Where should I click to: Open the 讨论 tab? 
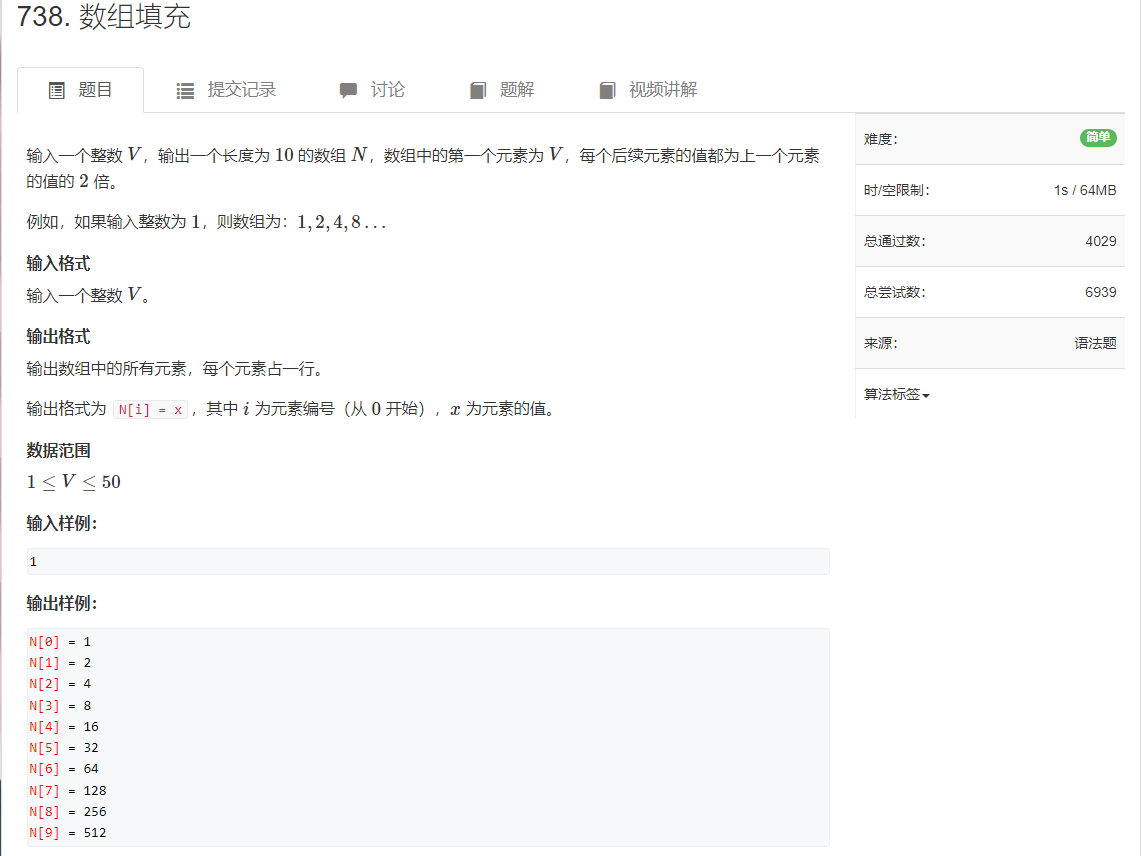[372, 90]
